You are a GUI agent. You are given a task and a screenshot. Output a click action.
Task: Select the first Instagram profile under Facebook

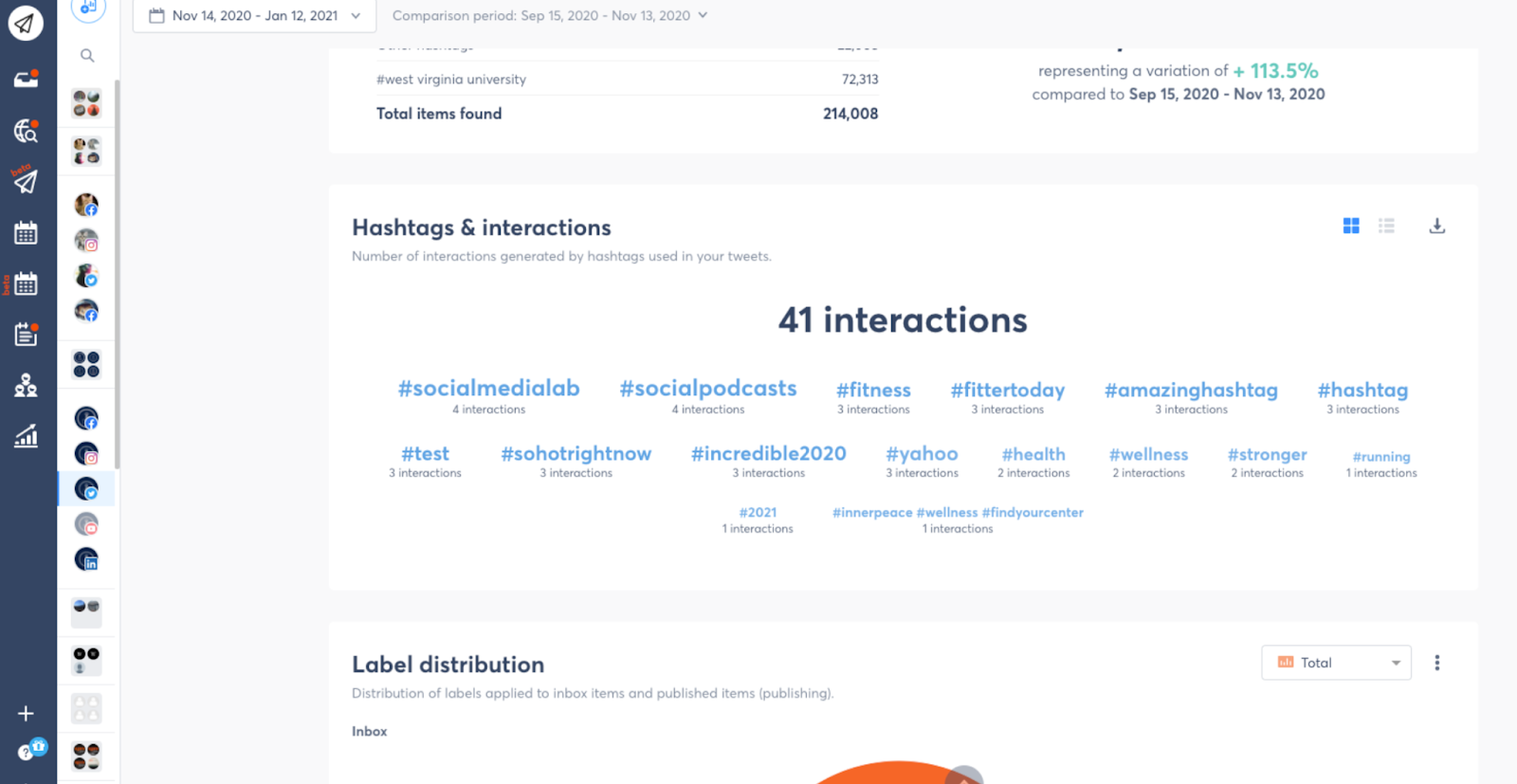point(86,241)
